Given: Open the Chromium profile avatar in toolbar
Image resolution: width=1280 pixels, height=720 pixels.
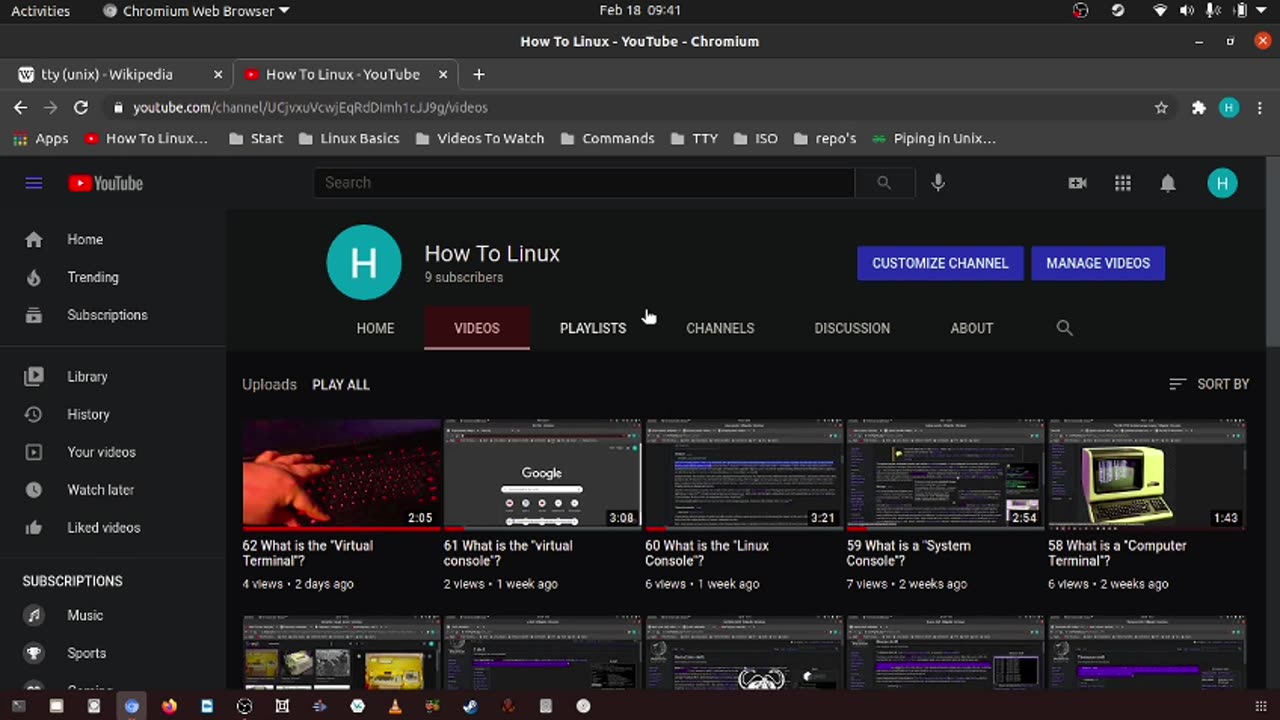Looking at the screenshot, I should [1229, 107].
